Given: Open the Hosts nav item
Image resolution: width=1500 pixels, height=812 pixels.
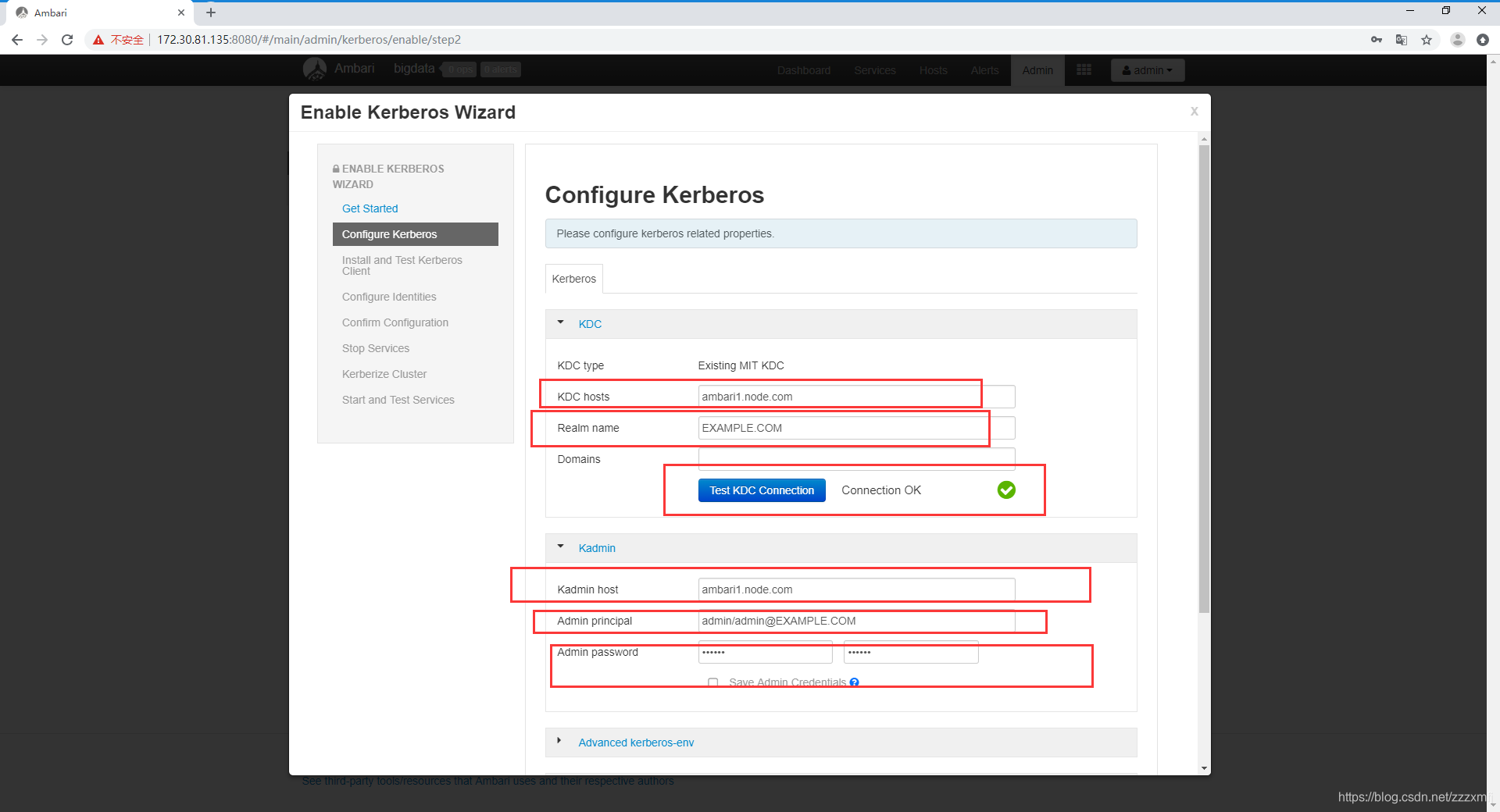Looking at the screenshot, I should (933, 70).
